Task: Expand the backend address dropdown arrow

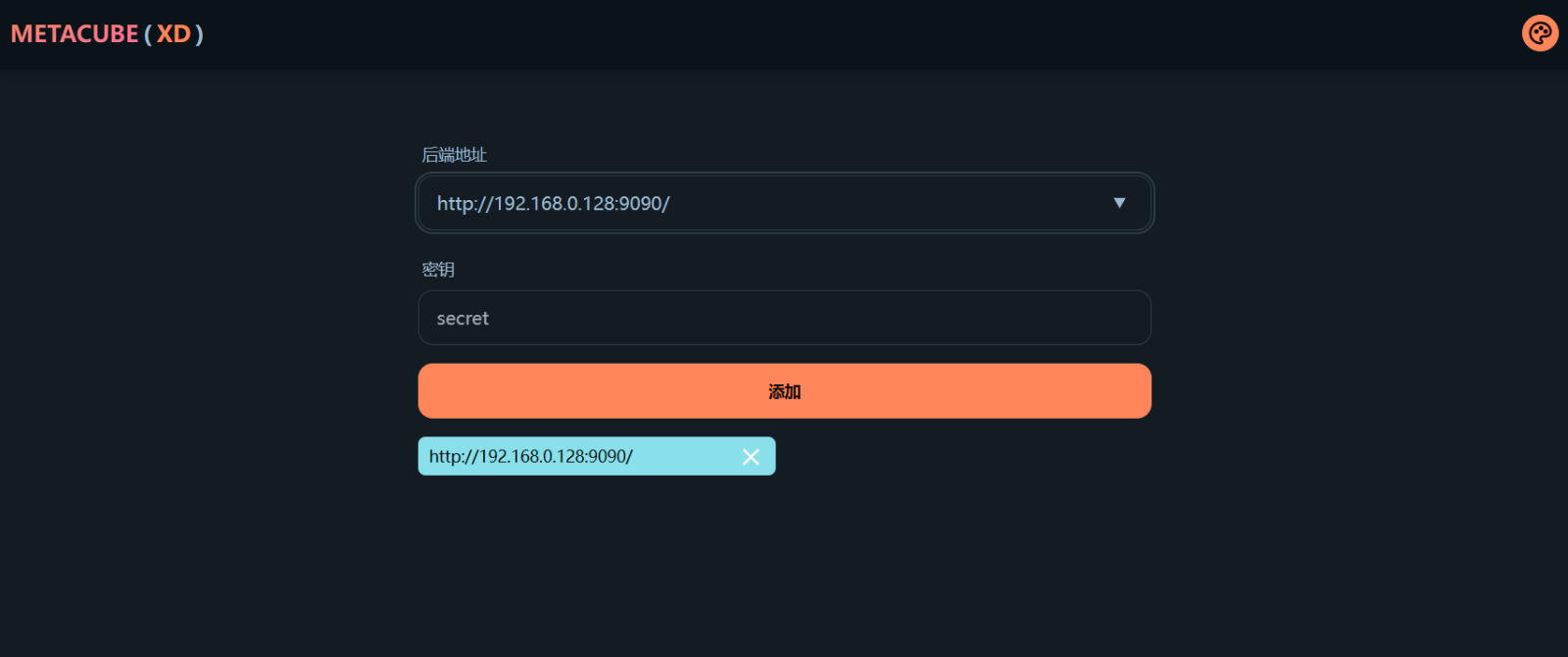Action: coord(1119,203)
